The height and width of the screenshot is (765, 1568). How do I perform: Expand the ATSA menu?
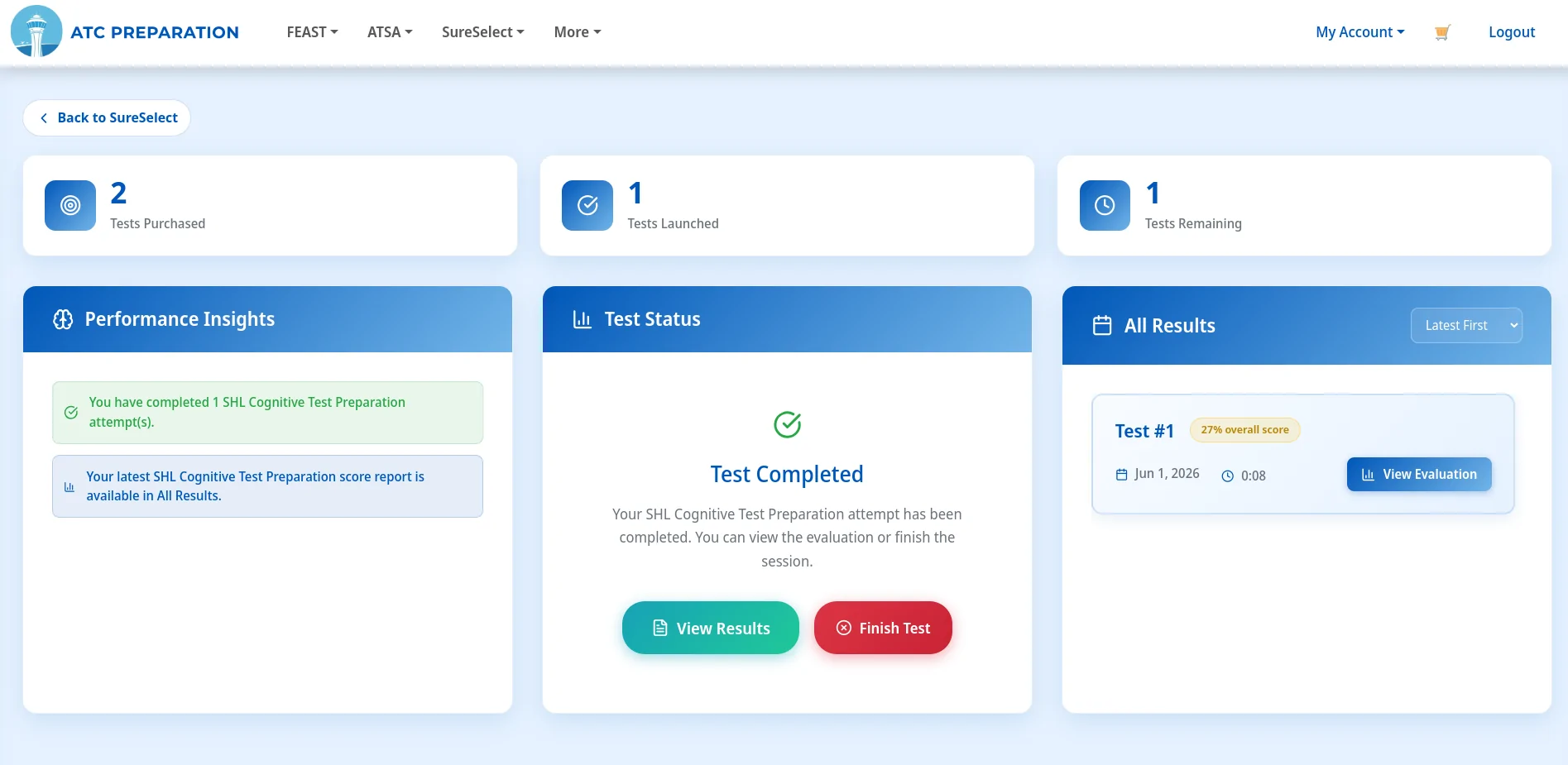click(390, 32)
